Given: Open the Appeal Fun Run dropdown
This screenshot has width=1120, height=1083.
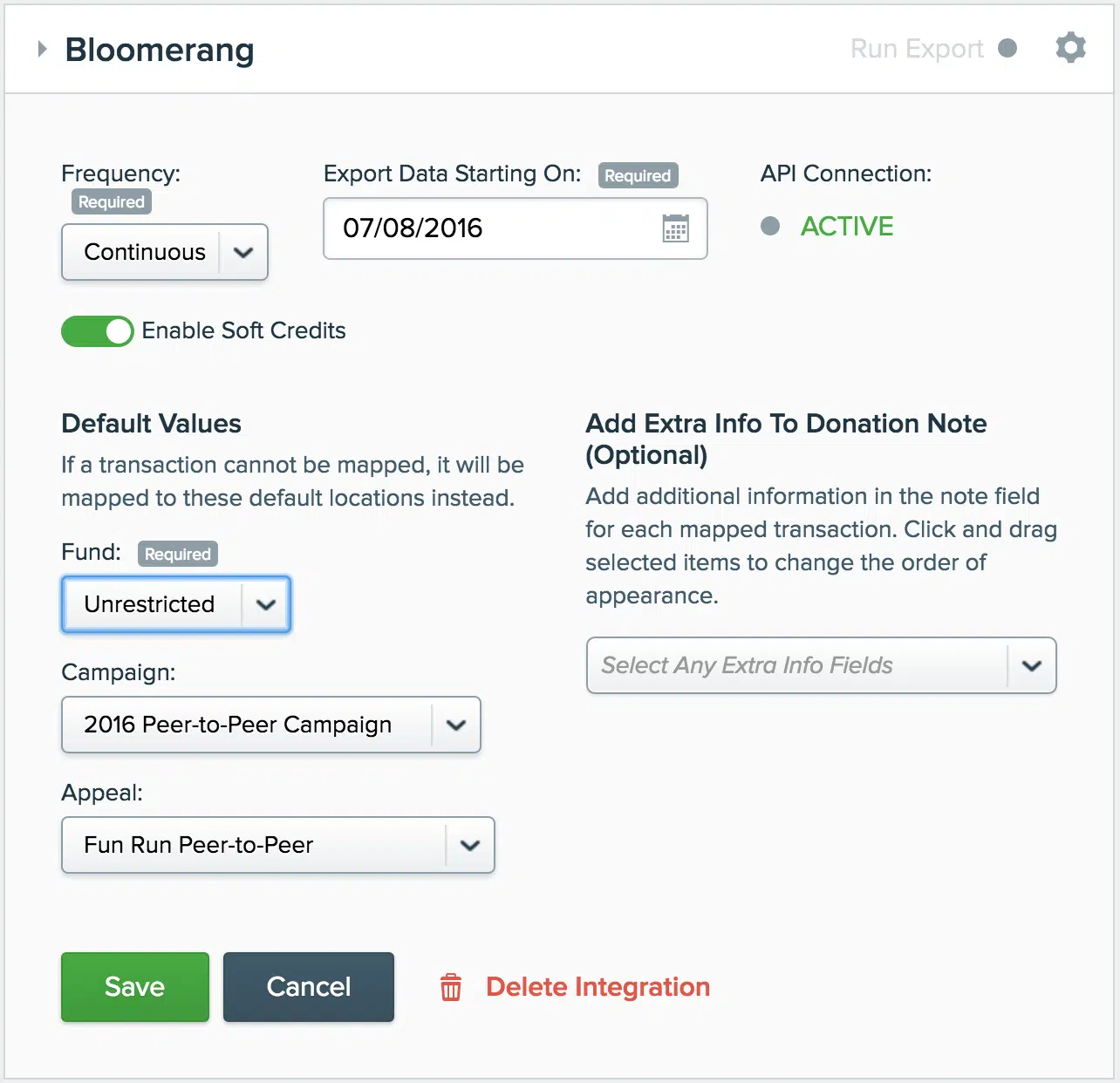Looking at the screenshot, I should 278,845.
